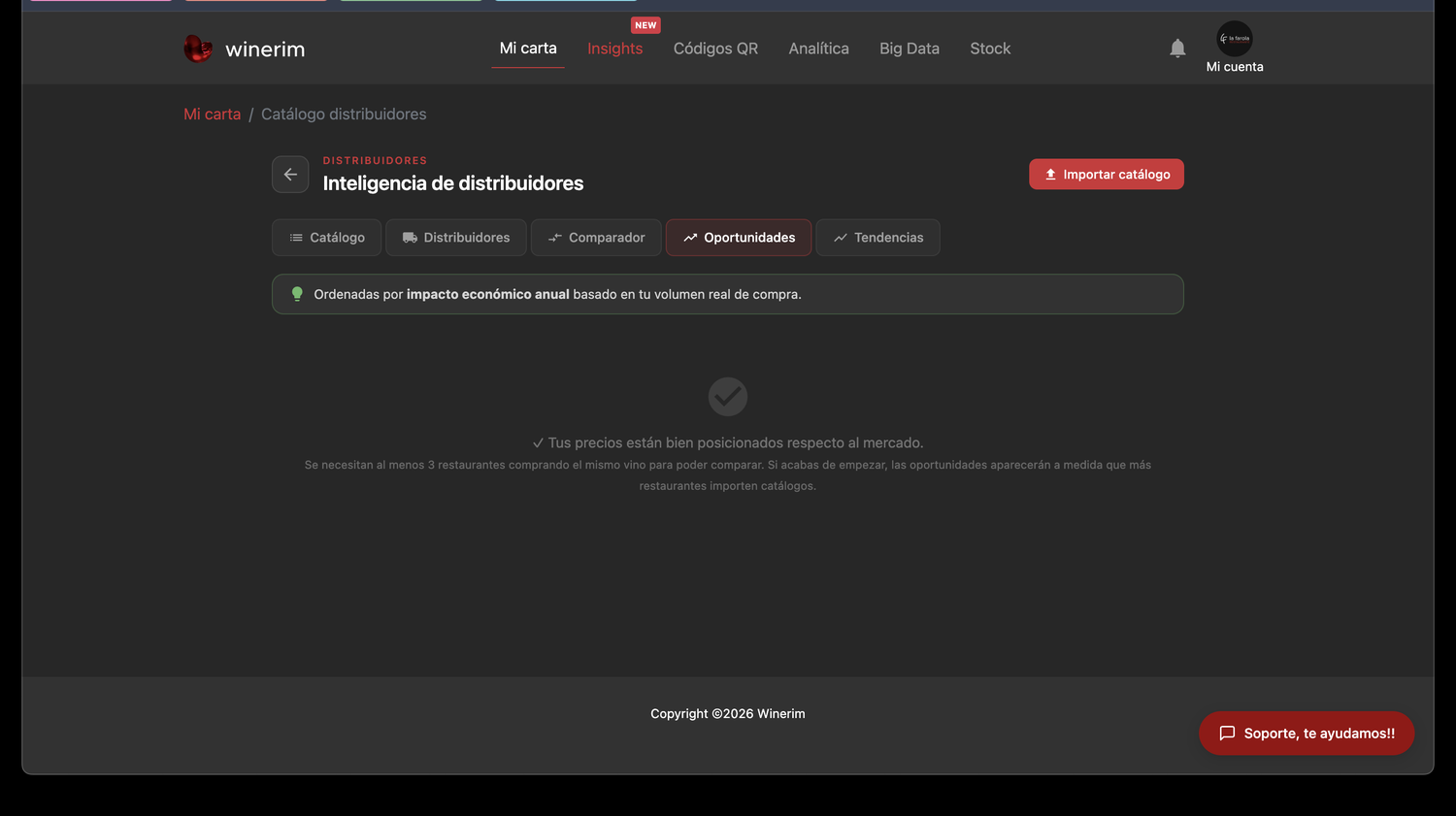Go to Códigos QR
This screenshot has width=1456, height=816.
(x=715, y=49)
